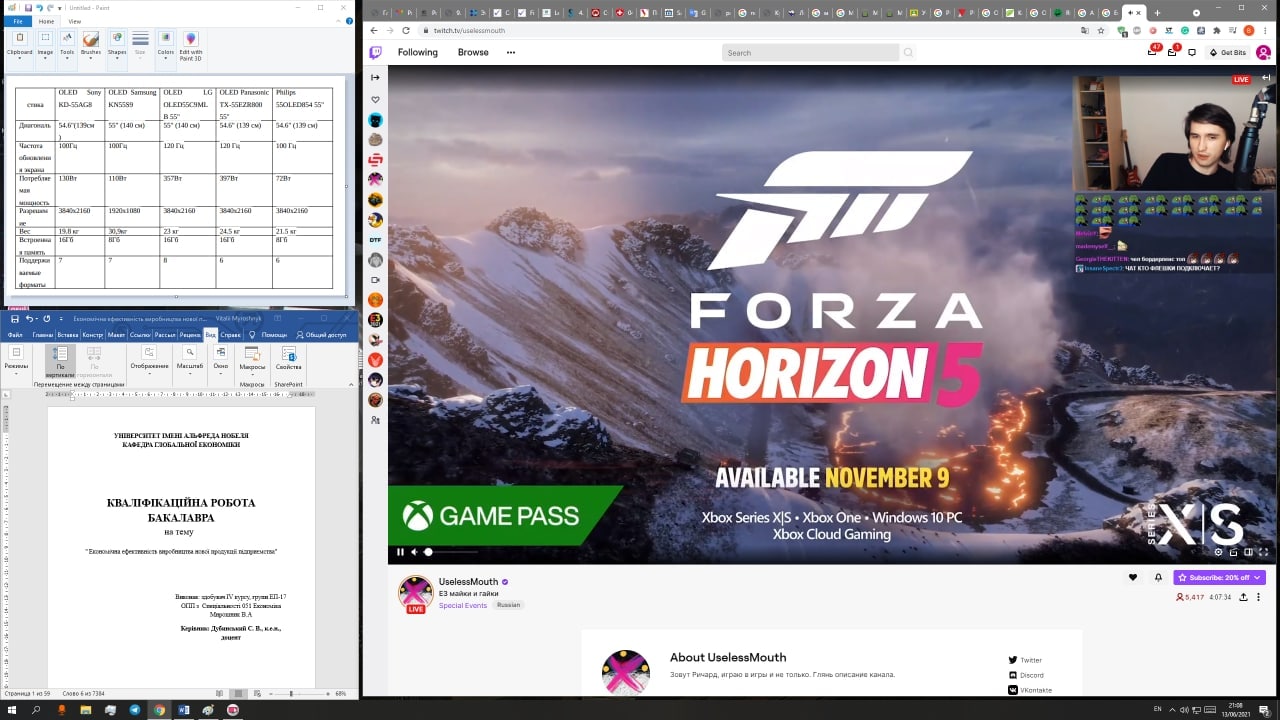This screenshot has width=1280, height=720.
Task: Open the Special Events category link
Action: point(463,605)
